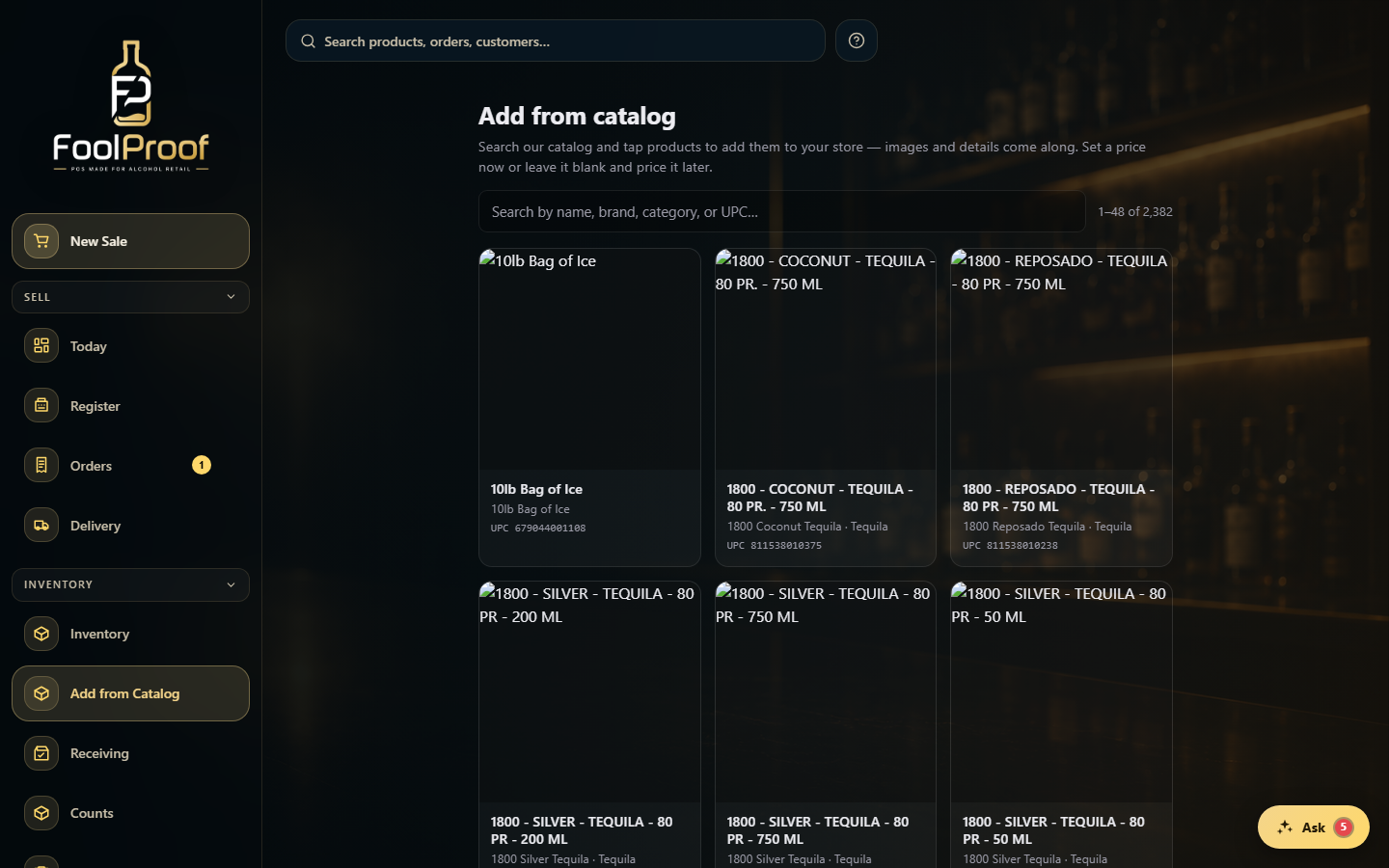Click bold '1800 - REPOSADO - TEQUILA - 80 PR - 750 ML' title
The image size is (1389, 868).
(1058, 498)
